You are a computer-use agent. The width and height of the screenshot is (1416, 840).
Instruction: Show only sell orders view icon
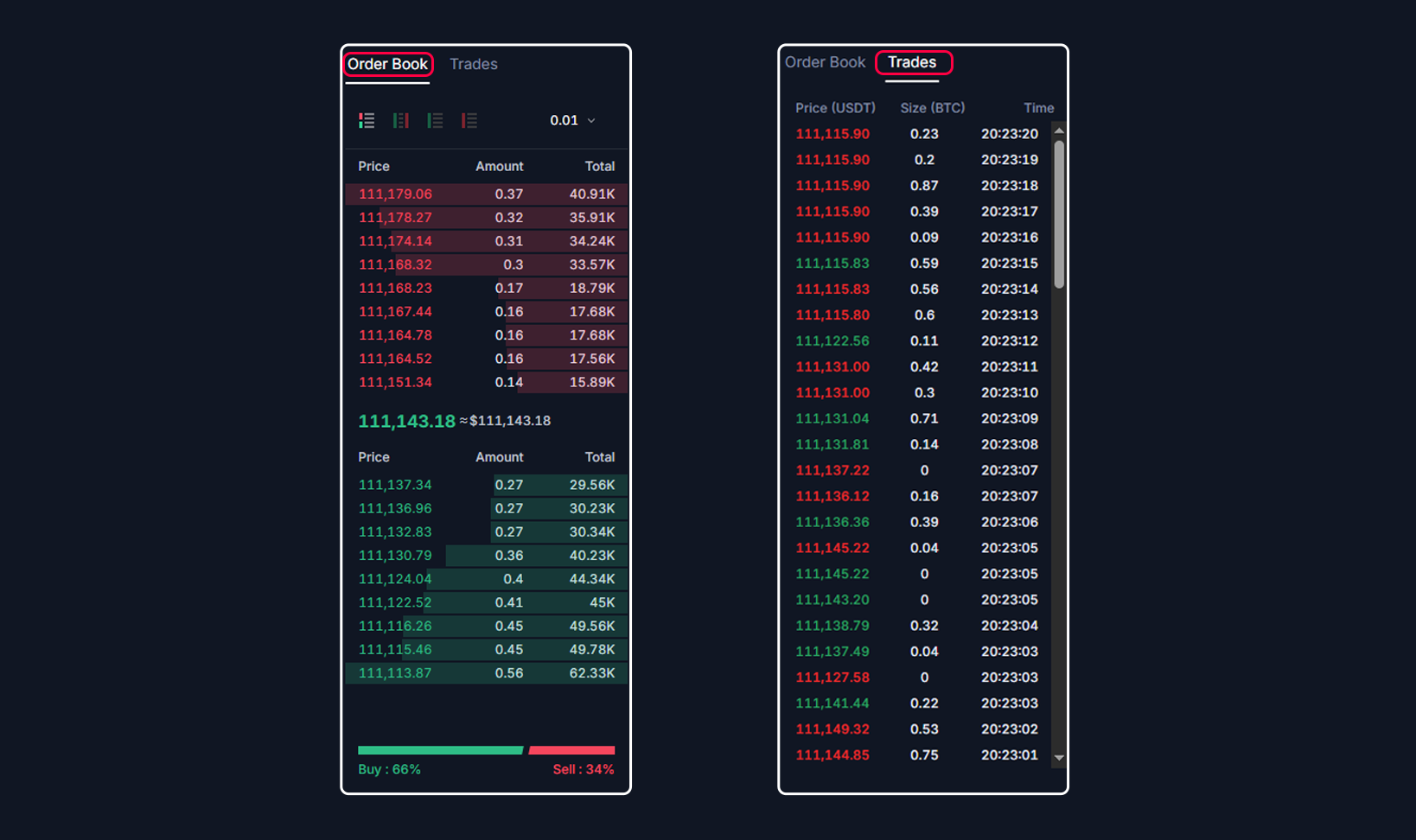pos(469,120)
